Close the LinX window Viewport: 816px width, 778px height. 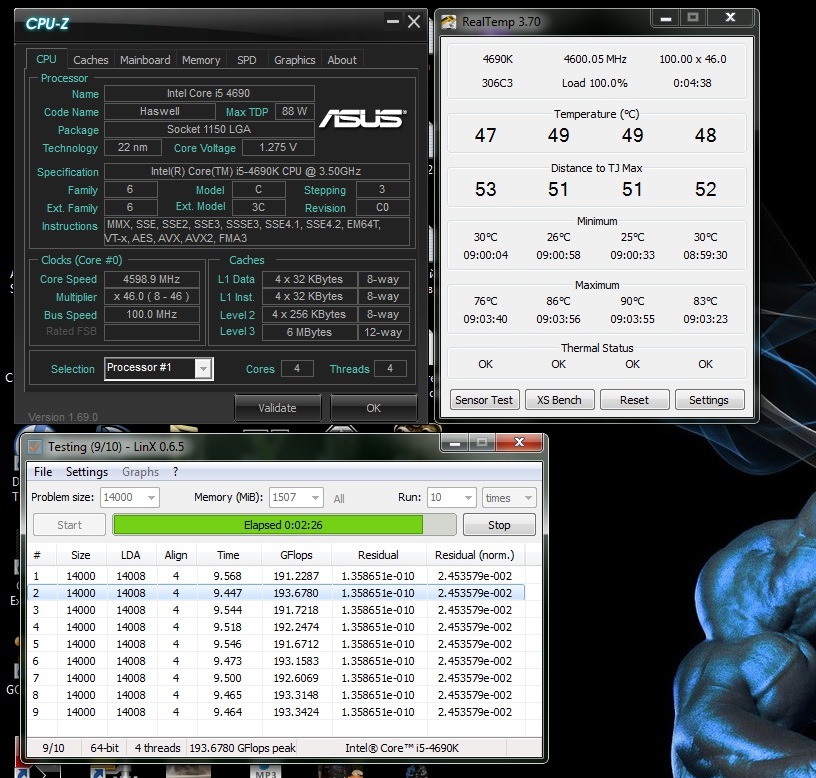click(x=519, y=442)
